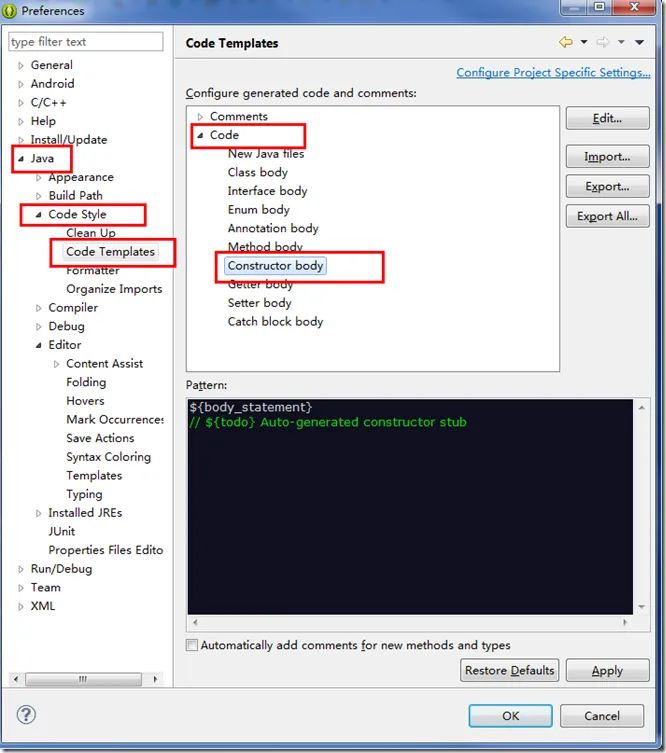Dismiss dialog with Cancel button
The width and height of the screenshot is (666, 753).
(602, 716)
